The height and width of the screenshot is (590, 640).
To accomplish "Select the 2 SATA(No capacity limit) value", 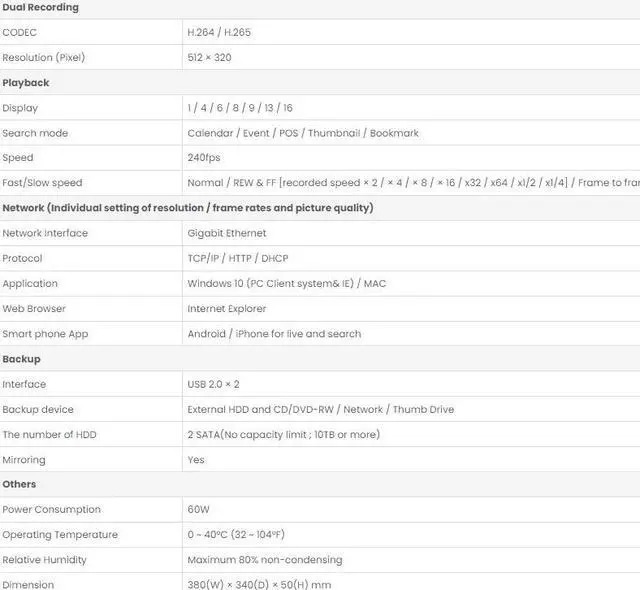I will (284, 435).
